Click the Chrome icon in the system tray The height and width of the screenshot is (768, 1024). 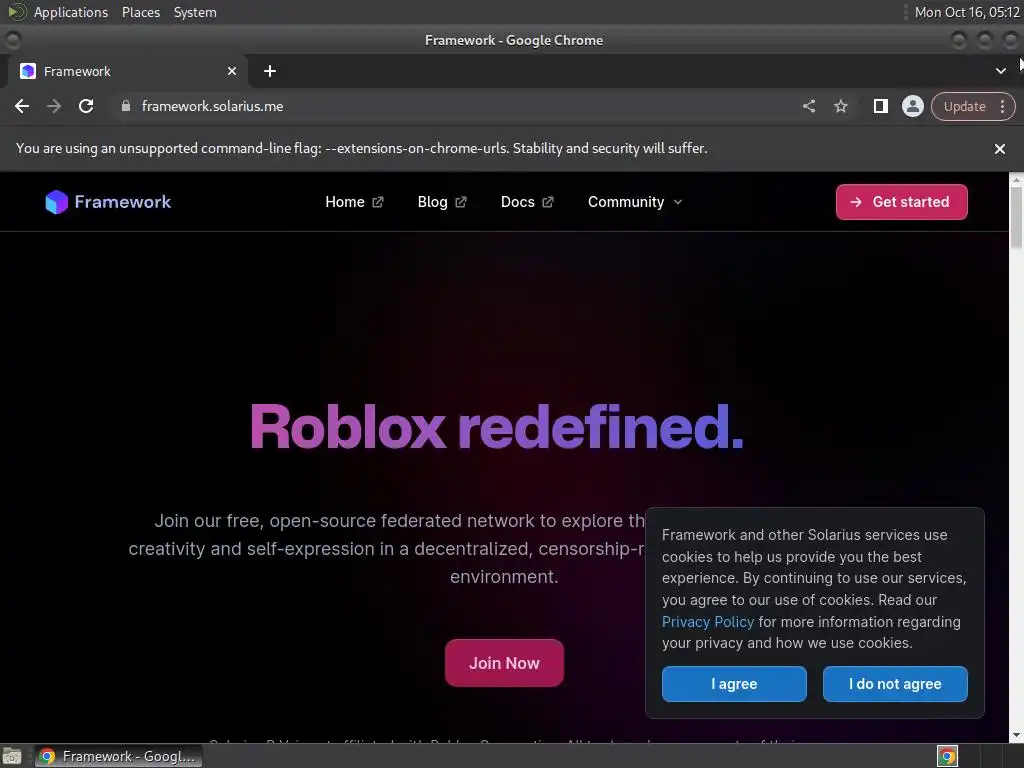click(948, 756)
